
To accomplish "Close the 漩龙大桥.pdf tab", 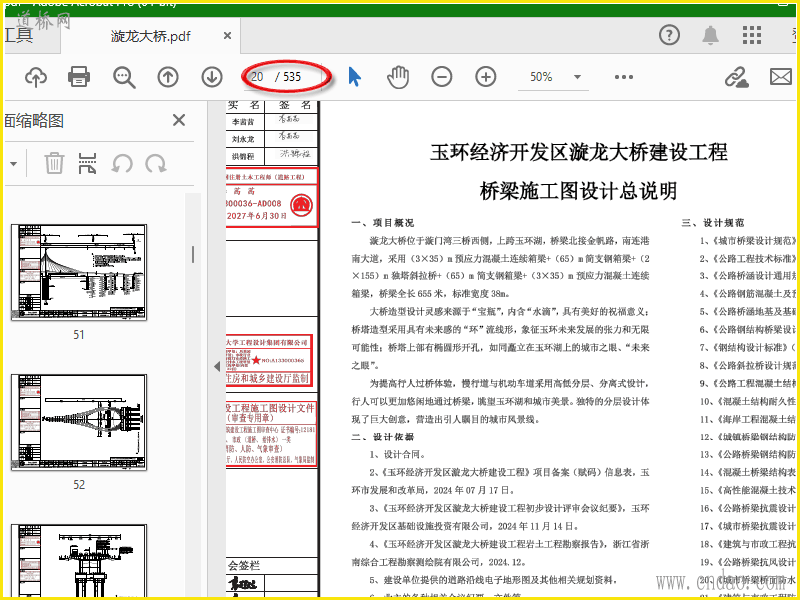I will [x=228, y=36].
